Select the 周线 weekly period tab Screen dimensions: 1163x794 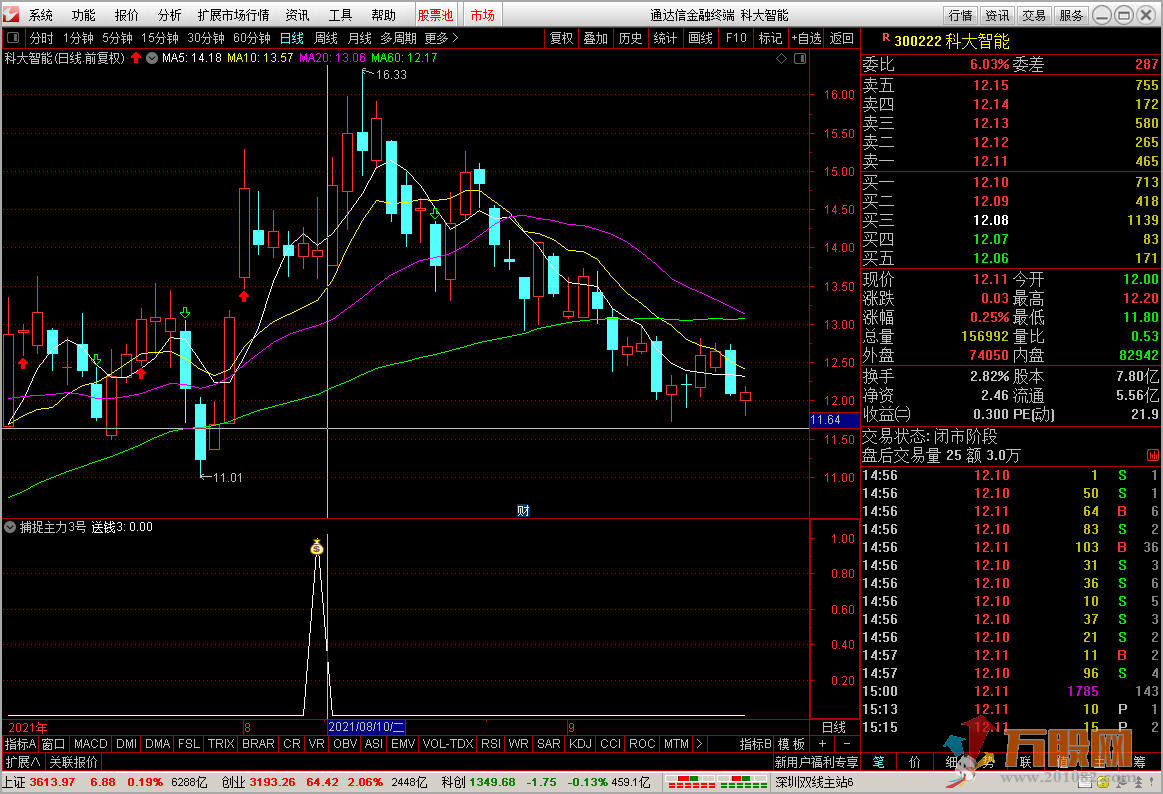tap(326, 38)
